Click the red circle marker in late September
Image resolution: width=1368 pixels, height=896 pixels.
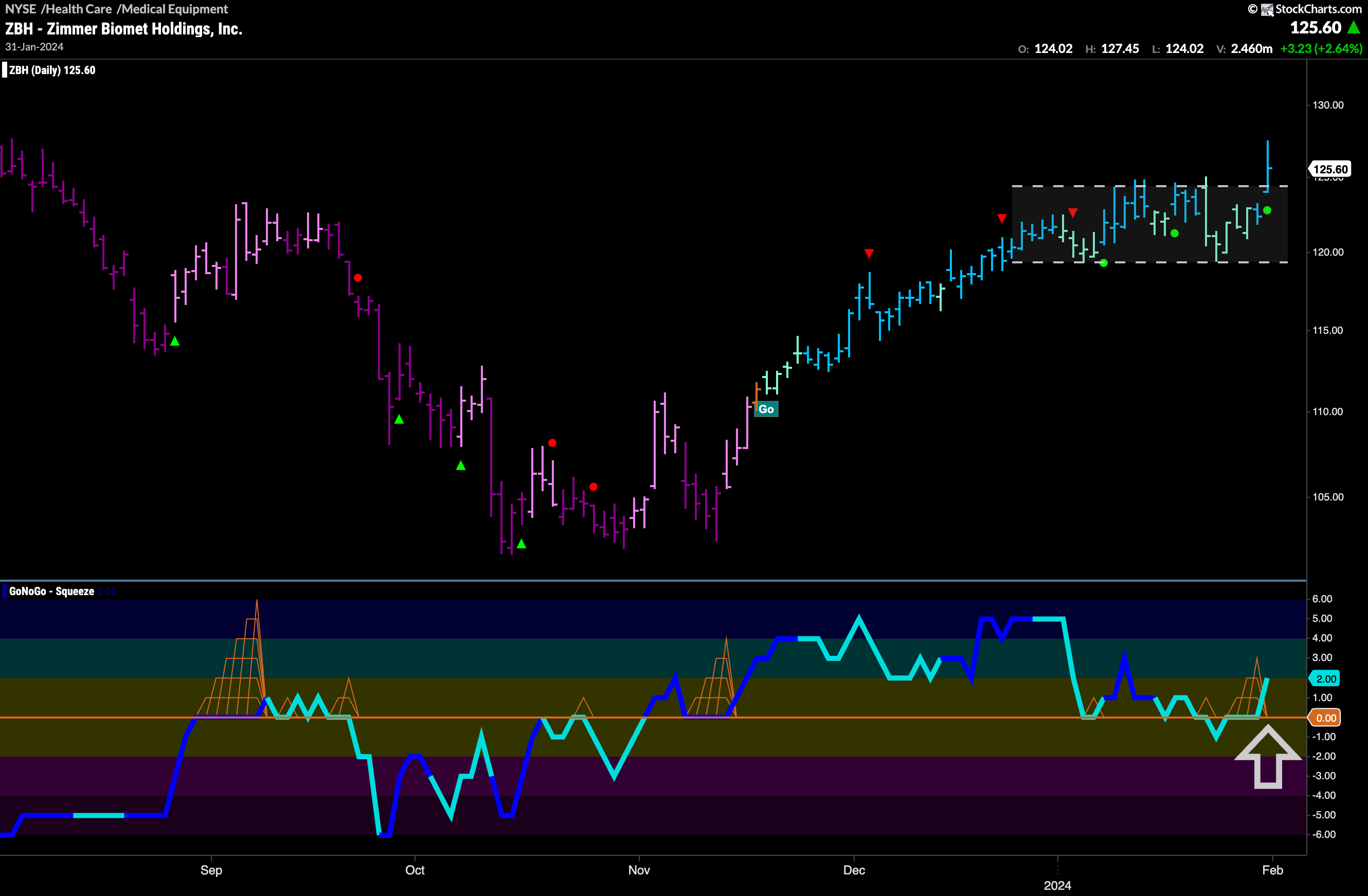[x=357, y=278]
